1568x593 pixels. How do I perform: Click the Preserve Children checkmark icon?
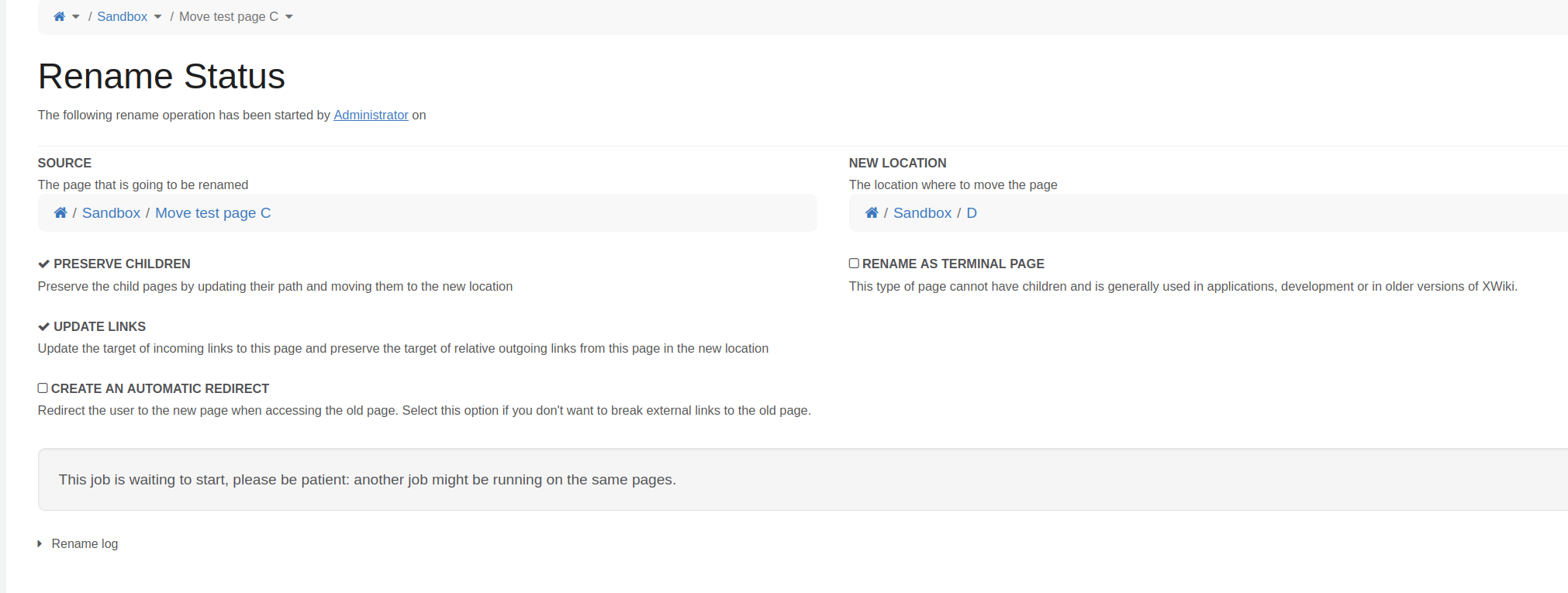(44, 264)
